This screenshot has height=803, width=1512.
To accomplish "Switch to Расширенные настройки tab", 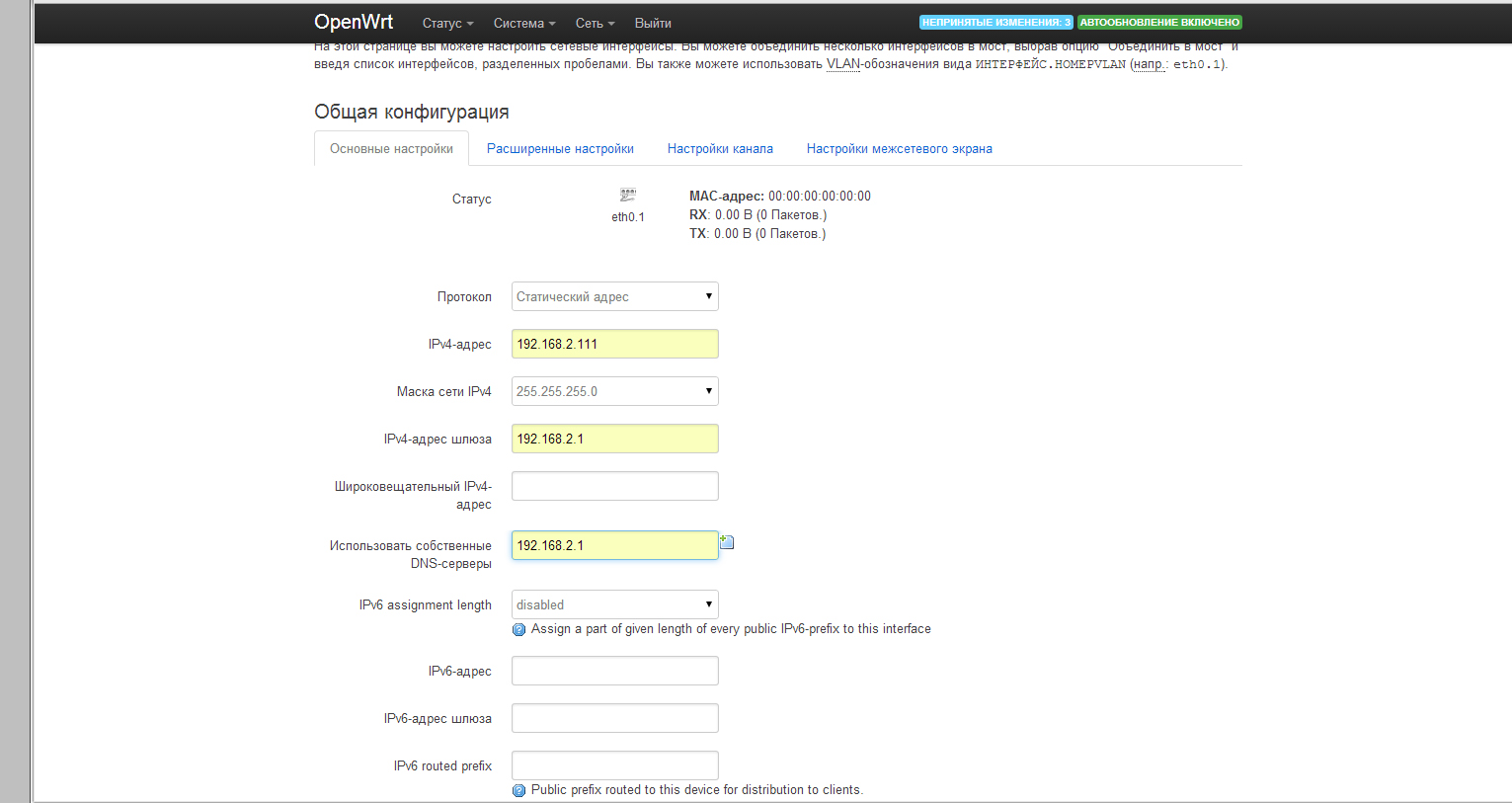I will click(560, 148).
